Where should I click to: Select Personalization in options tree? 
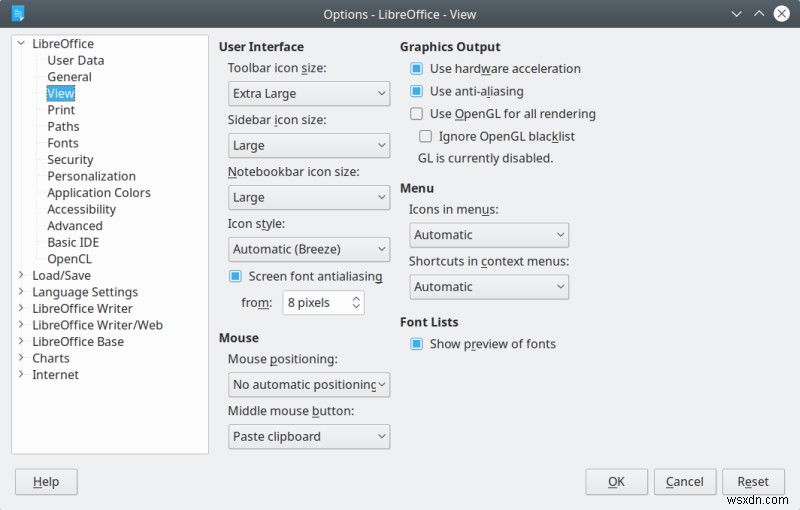pos(91,176)
